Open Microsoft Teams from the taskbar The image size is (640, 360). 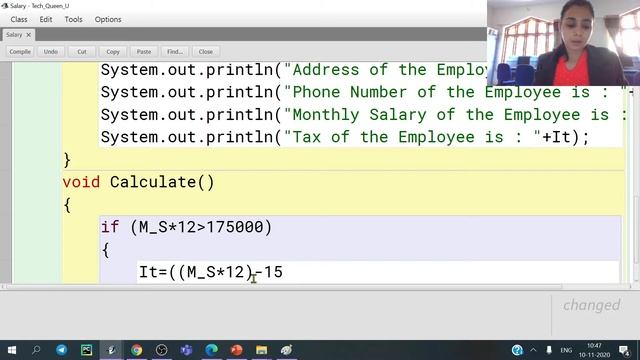[187, 350]
